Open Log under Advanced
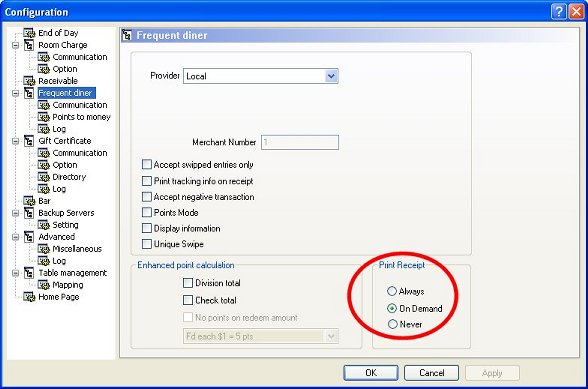This screenshot has height=389, width=588. 59,261
